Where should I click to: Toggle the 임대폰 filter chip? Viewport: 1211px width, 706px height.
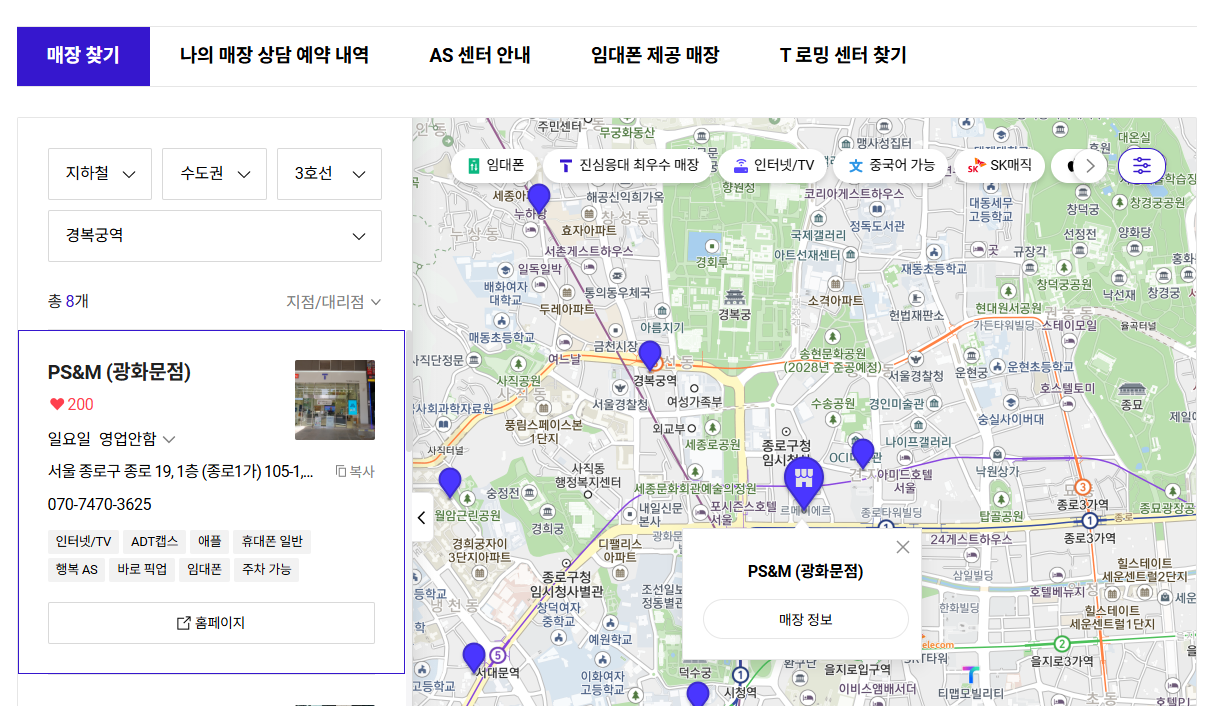point(495,166)
